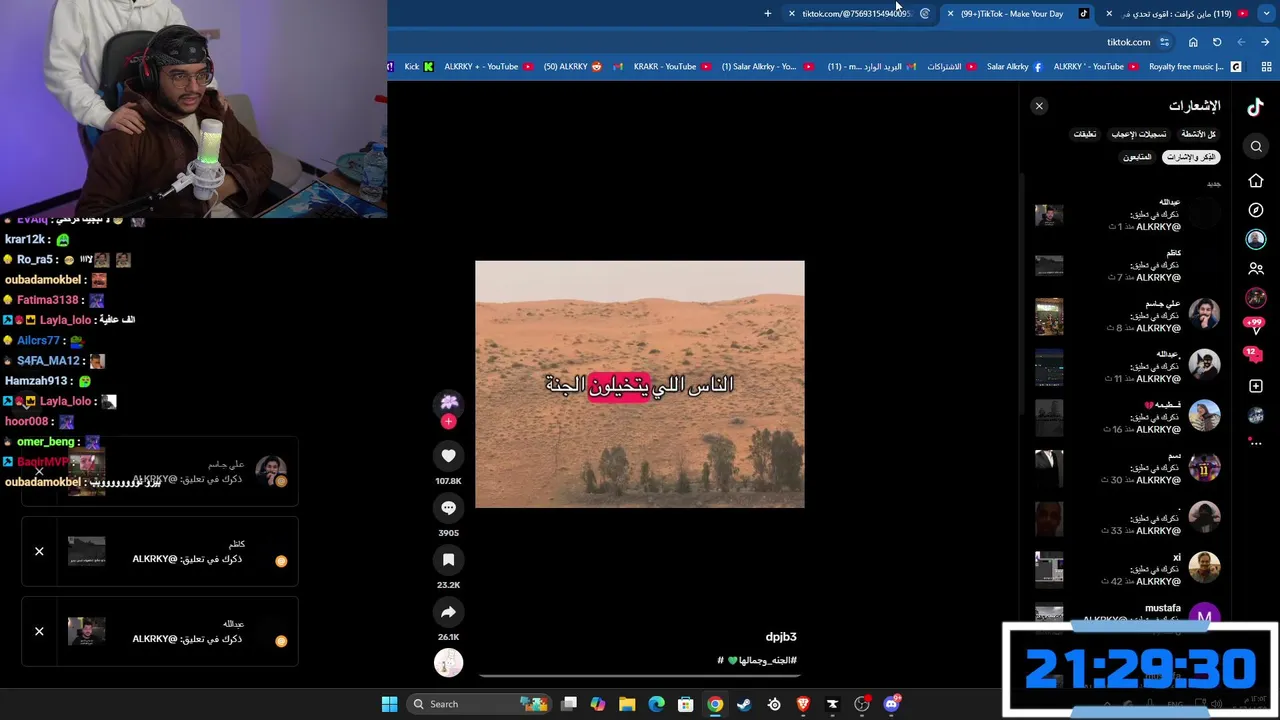
Task: Dismiss the عبدالله popup notification with X
Action: point(39,631)
